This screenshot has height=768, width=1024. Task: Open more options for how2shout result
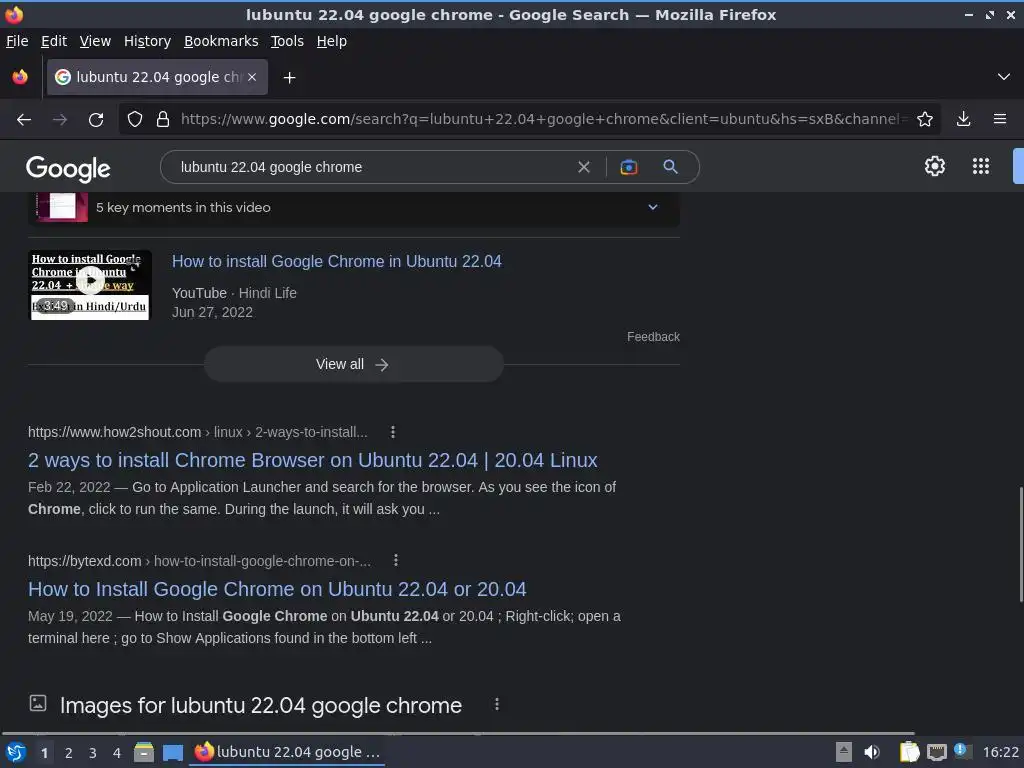[392, 432]
